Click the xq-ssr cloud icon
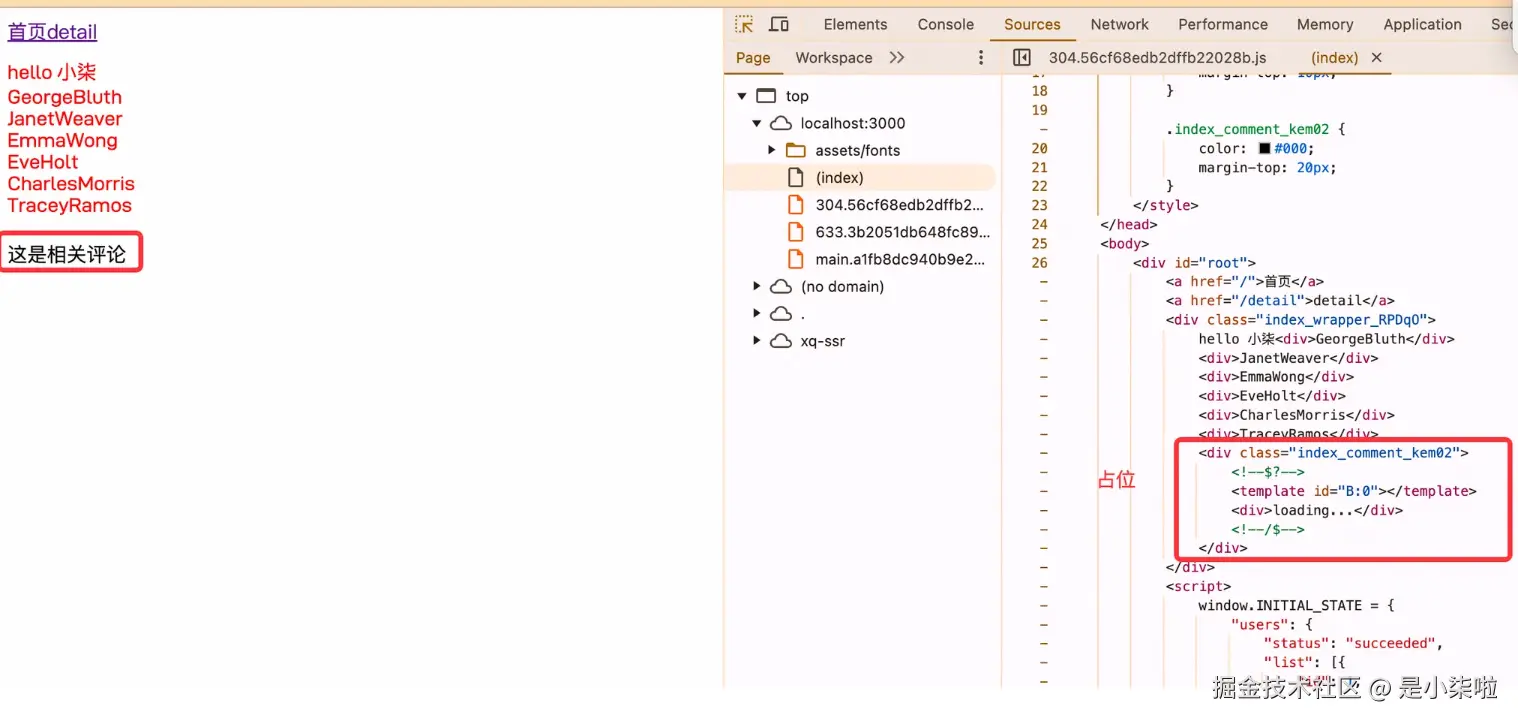 780,340
